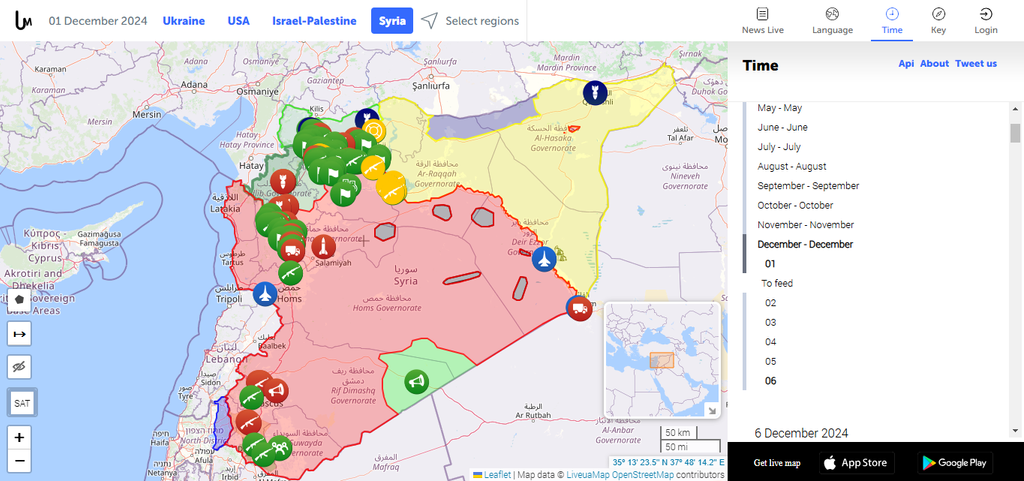Switch to the Ukraine region tab
1024x481 pixels.
pyautogui.click(x=184, y=21)
